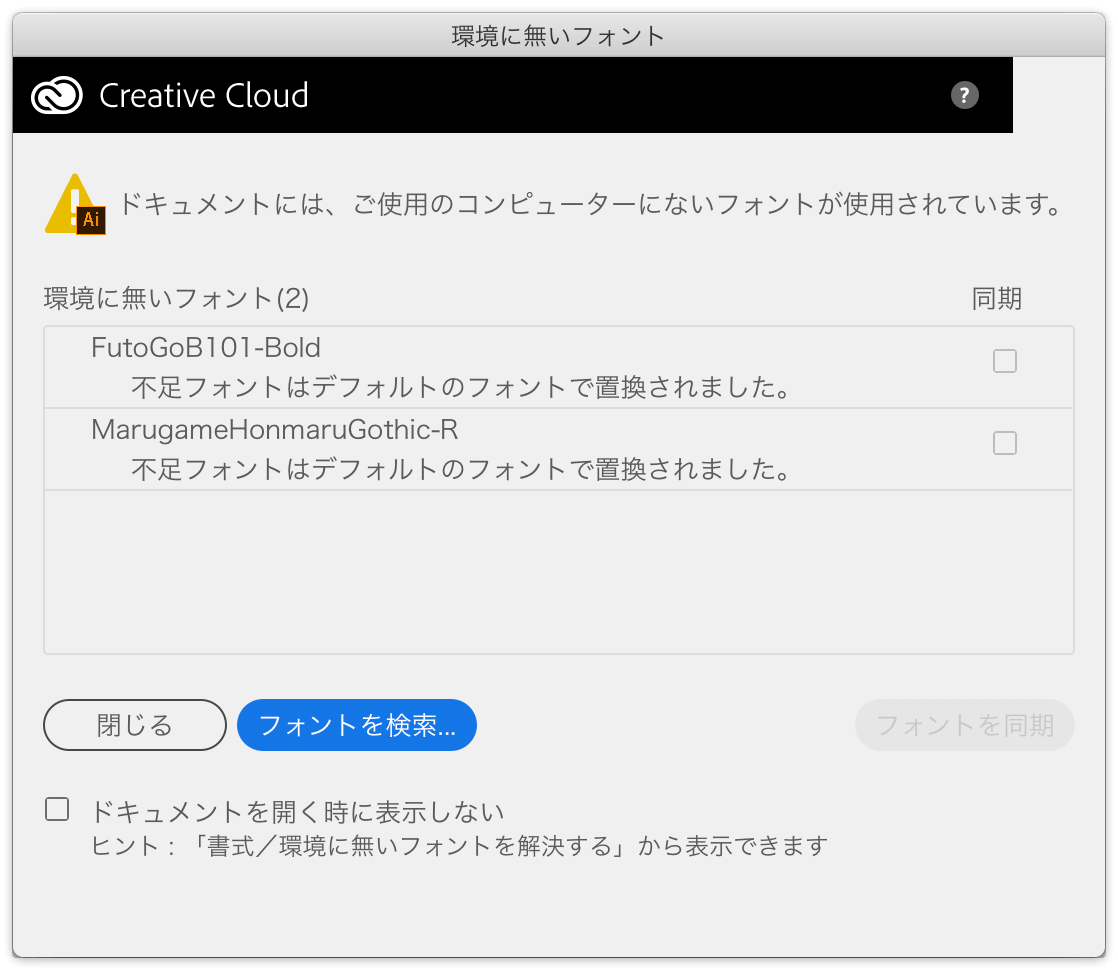
Task: Click the ヒント hint text line
Action: 460,846
